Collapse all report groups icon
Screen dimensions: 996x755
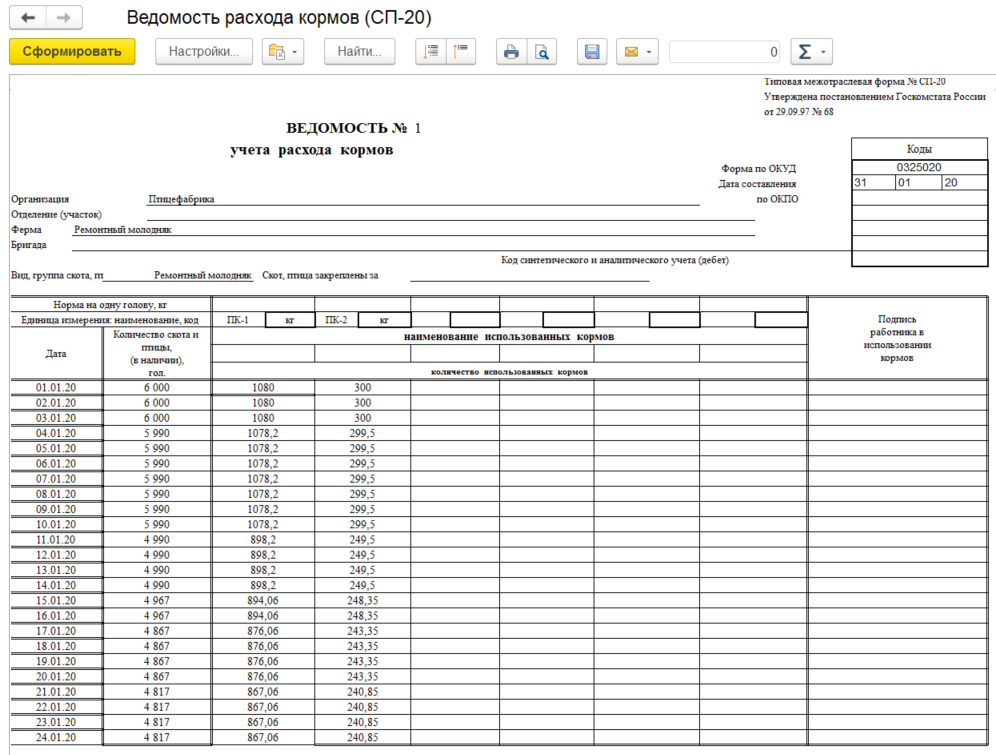[x=462, y=52]
